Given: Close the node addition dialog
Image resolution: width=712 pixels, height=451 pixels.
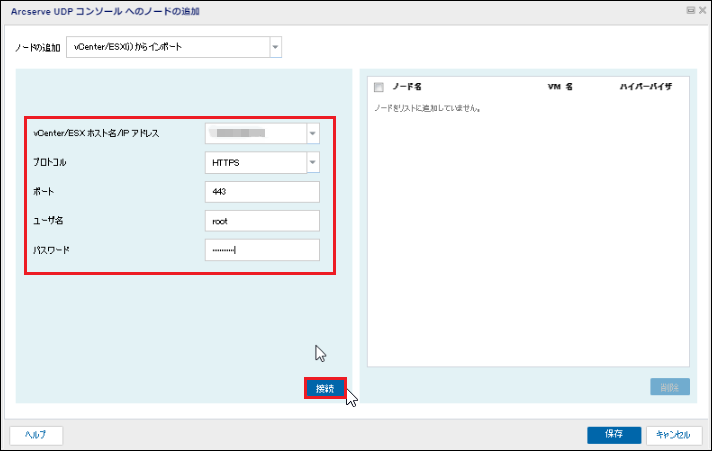Looking at the screenshot, I should [x=702, y=10].
